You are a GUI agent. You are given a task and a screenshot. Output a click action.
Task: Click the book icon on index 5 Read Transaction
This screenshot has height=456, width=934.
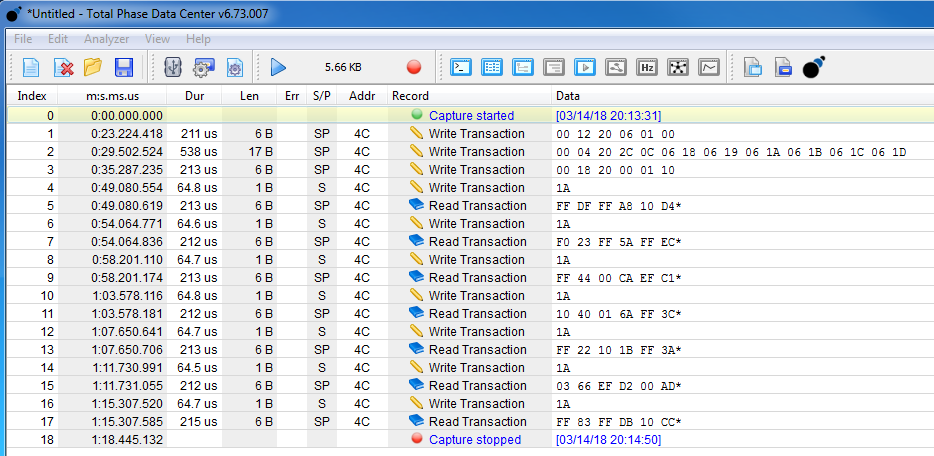tap(416, 205)
